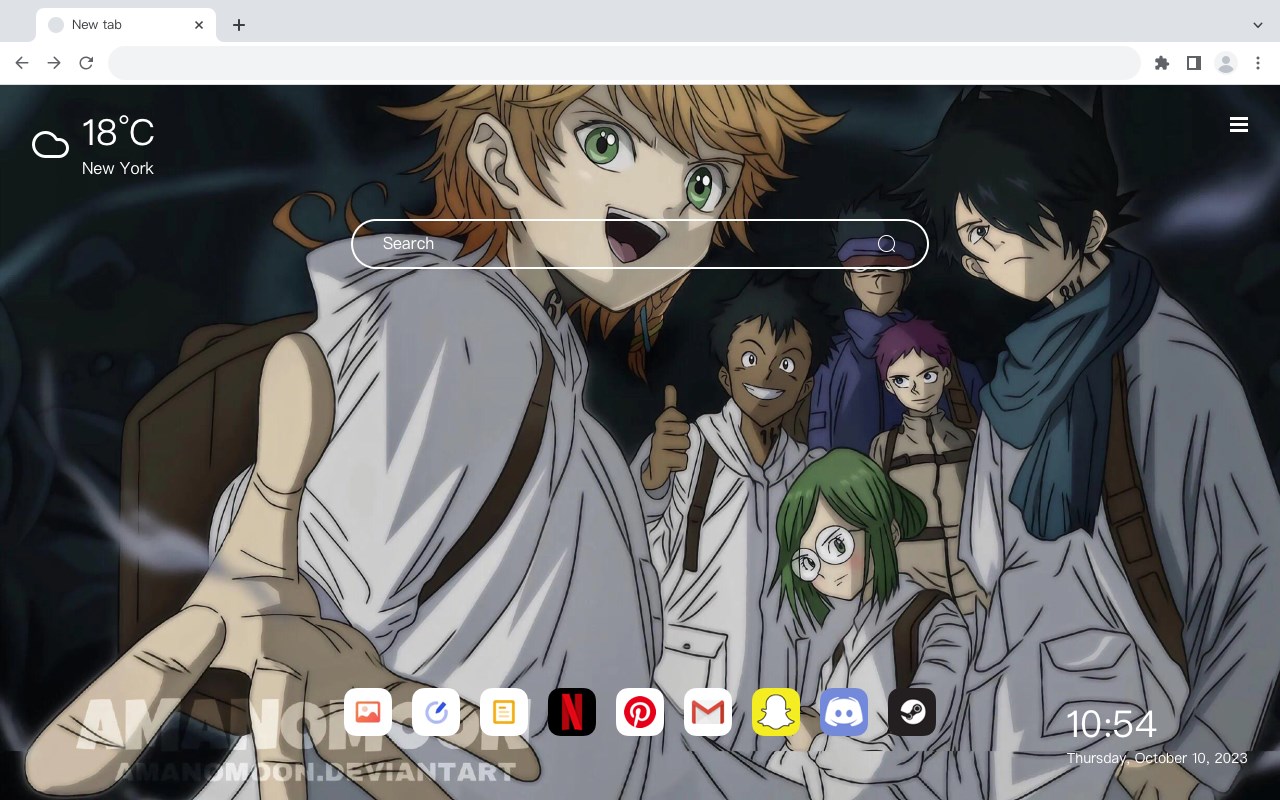Add a new browser tab
This screenshot has height=800, width=1280.
pyautogui.click(x=238, y=25)
